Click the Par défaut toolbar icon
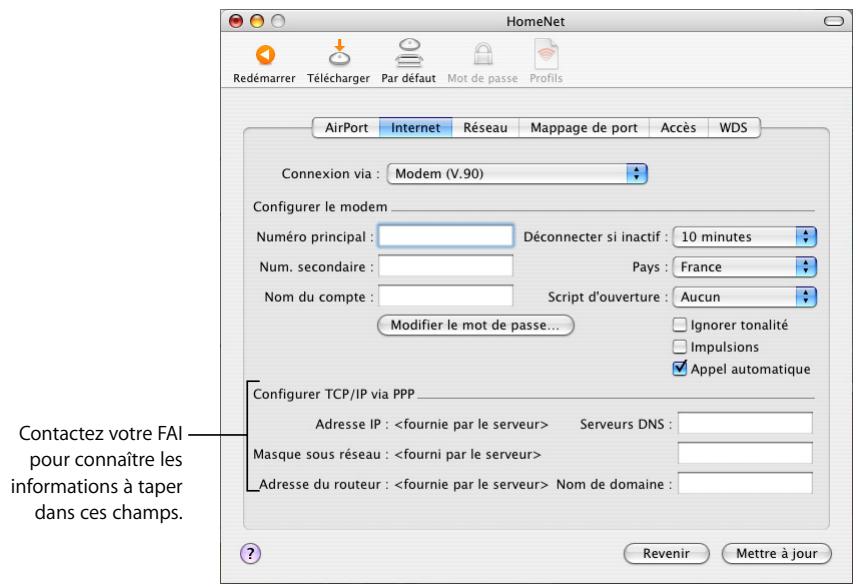 [x=409, y=53]
